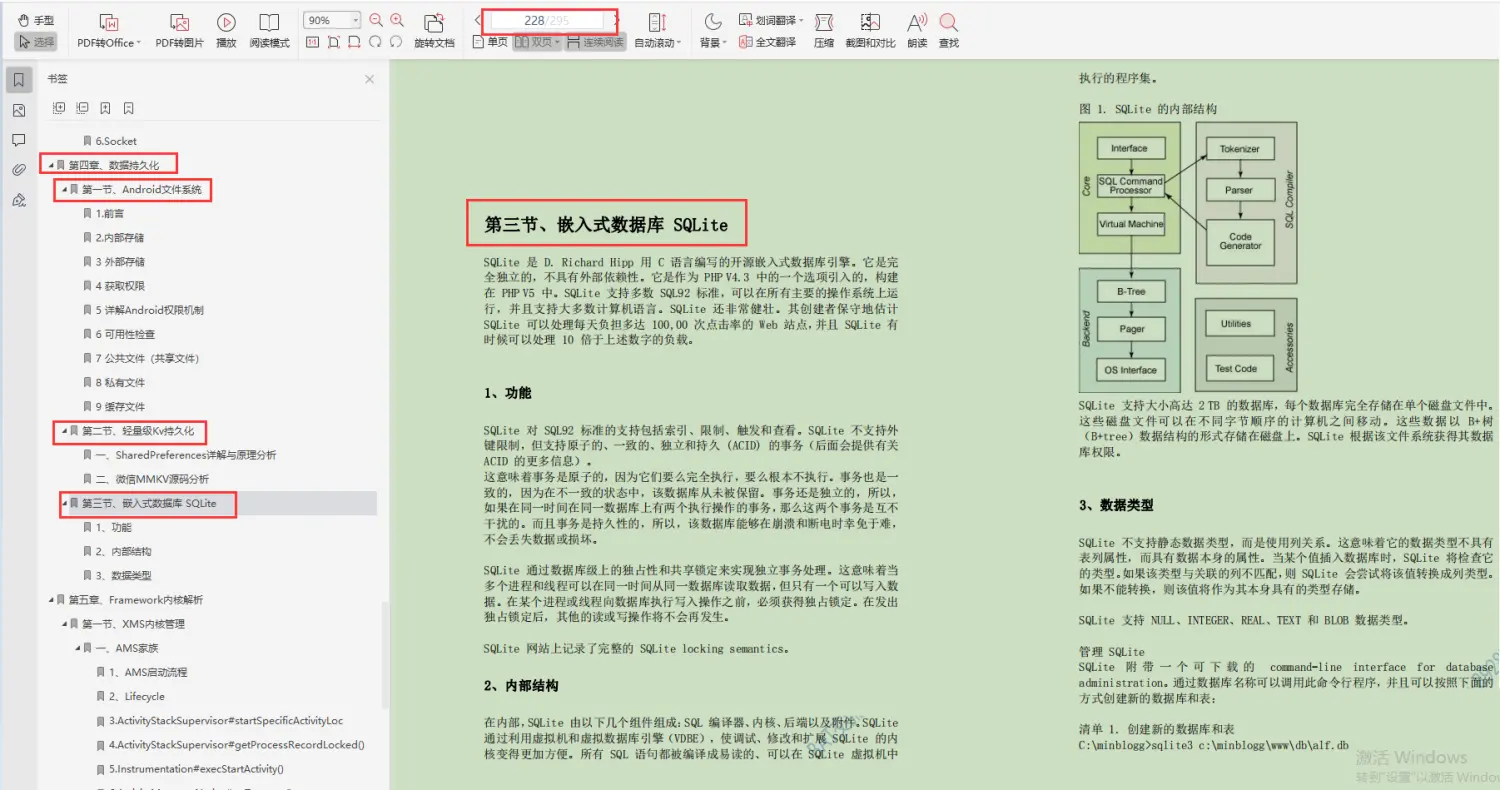Viewport: 1500px width, 790px height.
Task: Click the 压缩 compress tool
Action: click(x=824, y=31)
